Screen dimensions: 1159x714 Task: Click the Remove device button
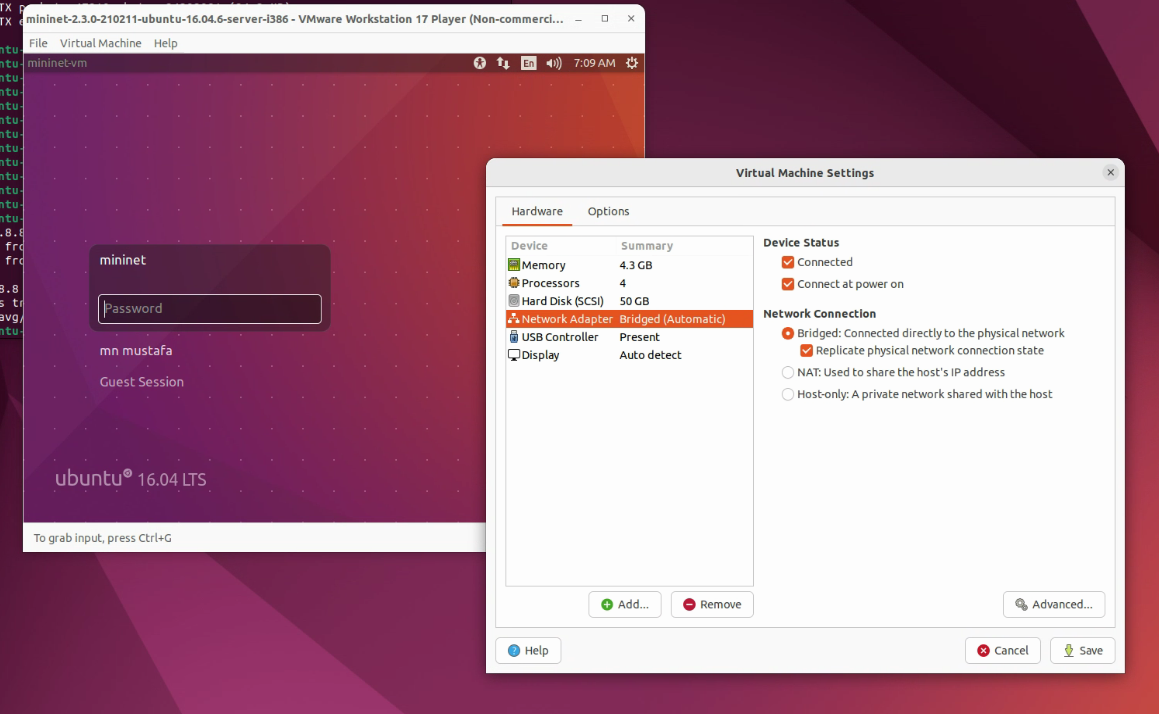[712, 605]
